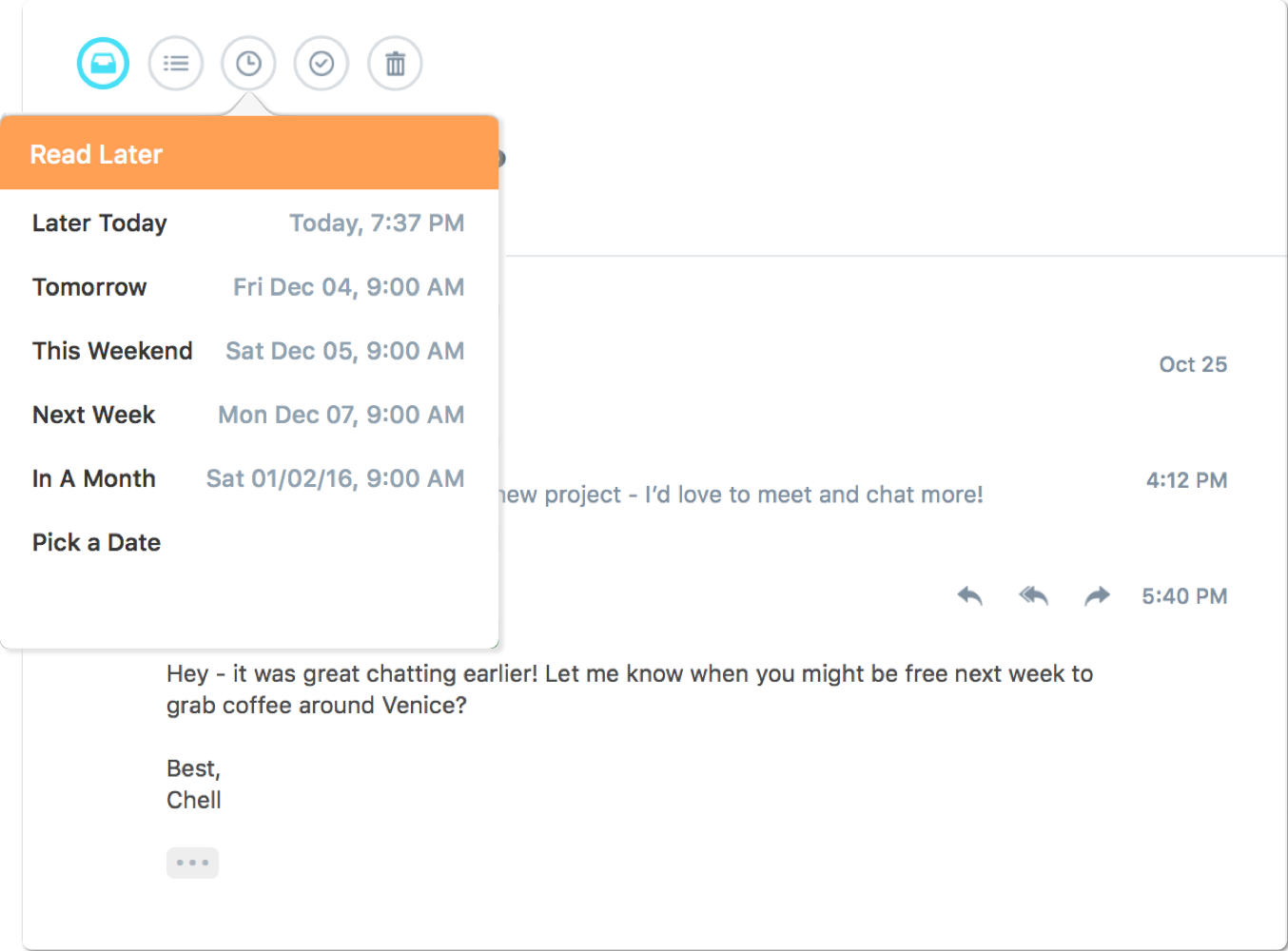Viewport: 1288px width, 951px height.
Task: Open Pick a Date option
Action: point(248,542)
